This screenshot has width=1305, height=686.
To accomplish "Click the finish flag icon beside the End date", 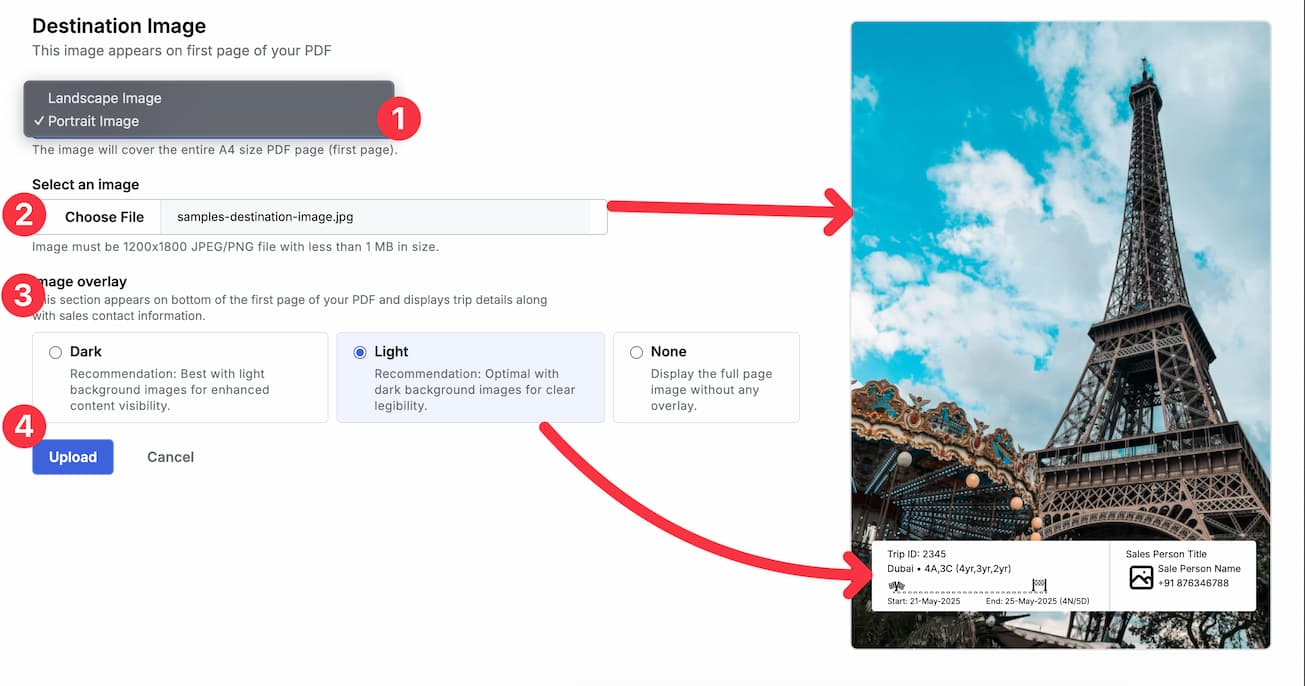I will (x=1039, y=584).
